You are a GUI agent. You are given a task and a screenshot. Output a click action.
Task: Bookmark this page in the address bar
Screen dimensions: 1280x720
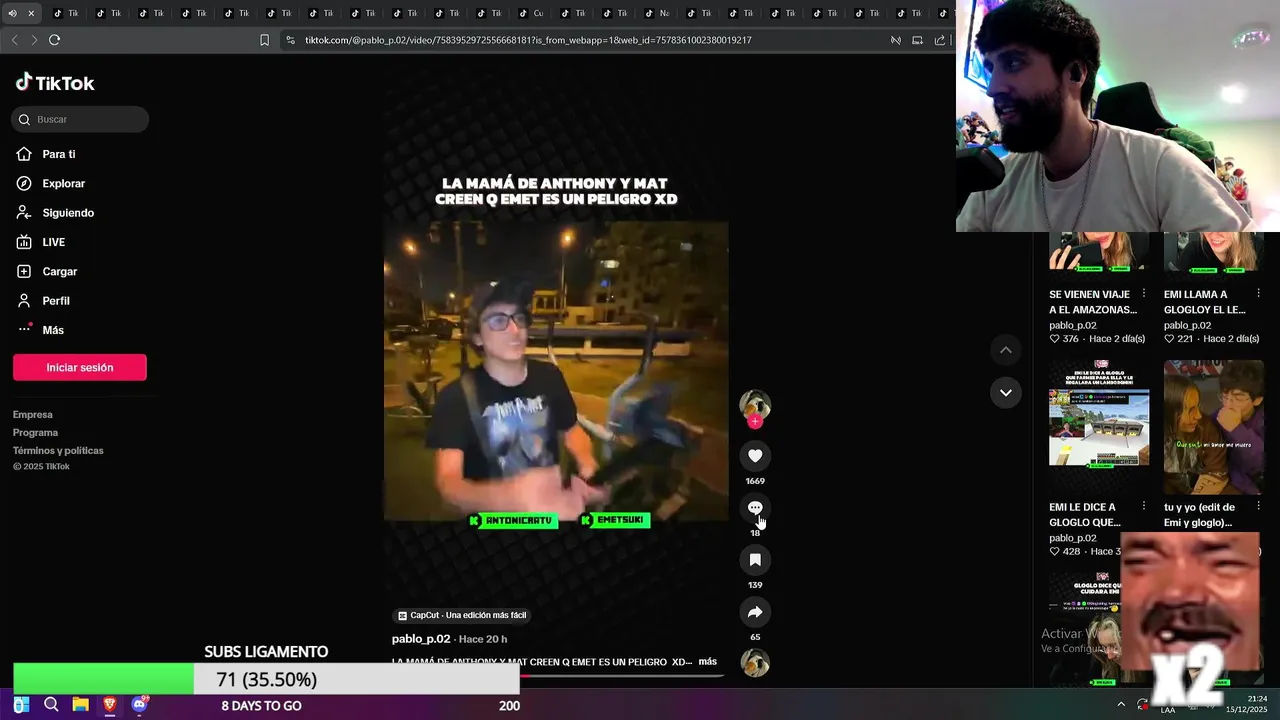pos(264,40)
